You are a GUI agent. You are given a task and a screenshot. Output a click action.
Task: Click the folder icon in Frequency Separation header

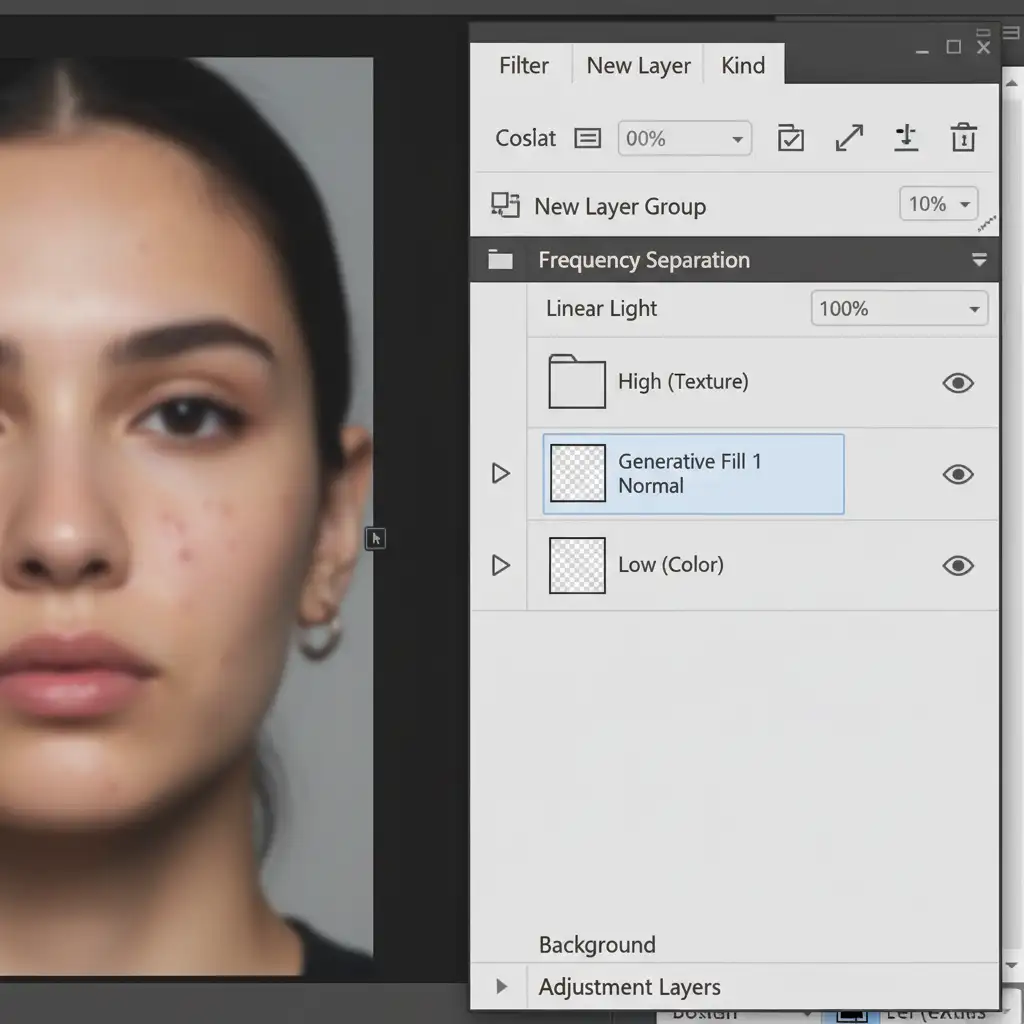click(x=500, y=260)
